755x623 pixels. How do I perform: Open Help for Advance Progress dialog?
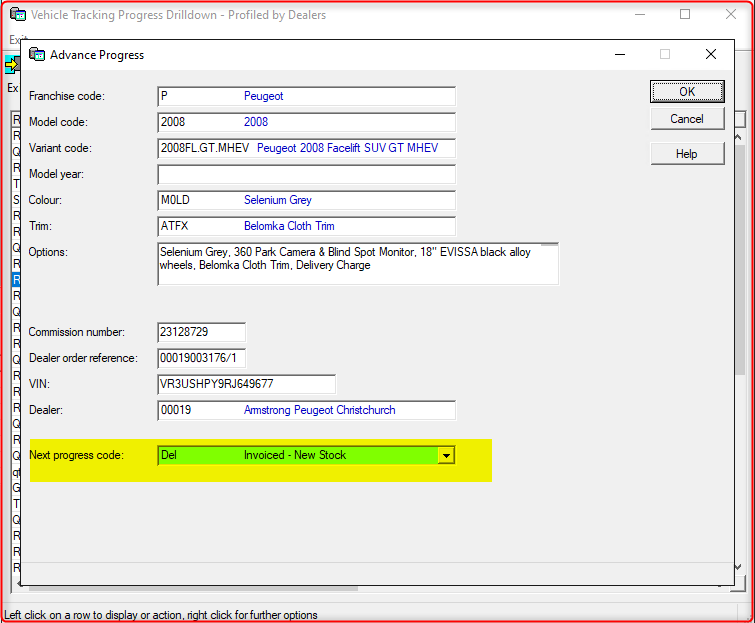[x=687, y=154]
